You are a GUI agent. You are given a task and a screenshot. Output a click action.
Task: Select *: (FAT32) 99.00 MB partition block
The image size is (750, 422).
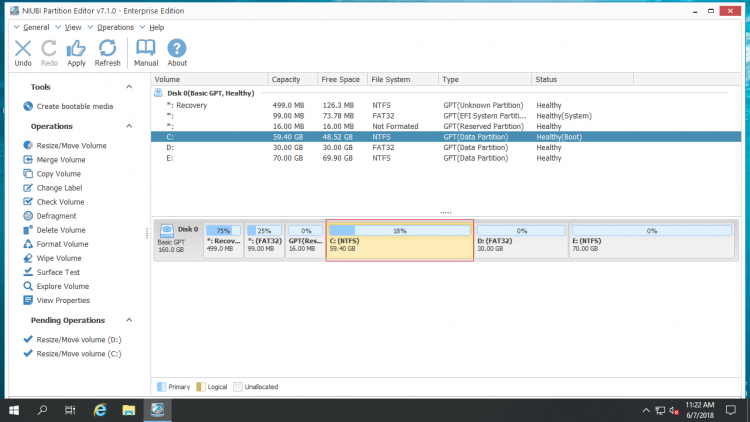(x=265, y=241)
